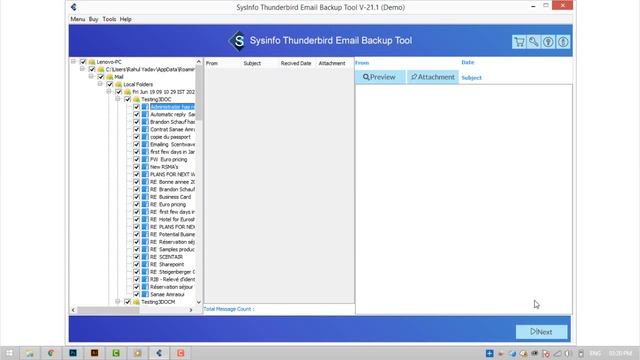Click tree scrollbar down arrow
The width and height of the screenshot is (640, 360).
coord(199,302)
